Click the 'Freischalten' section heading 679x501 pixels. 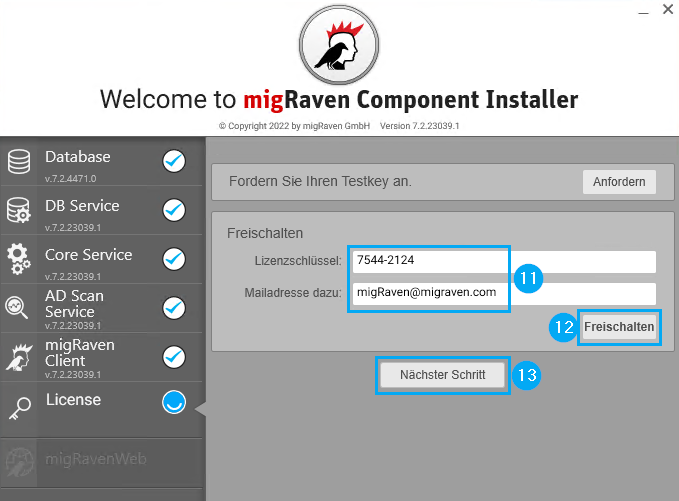tap(265, 233)
